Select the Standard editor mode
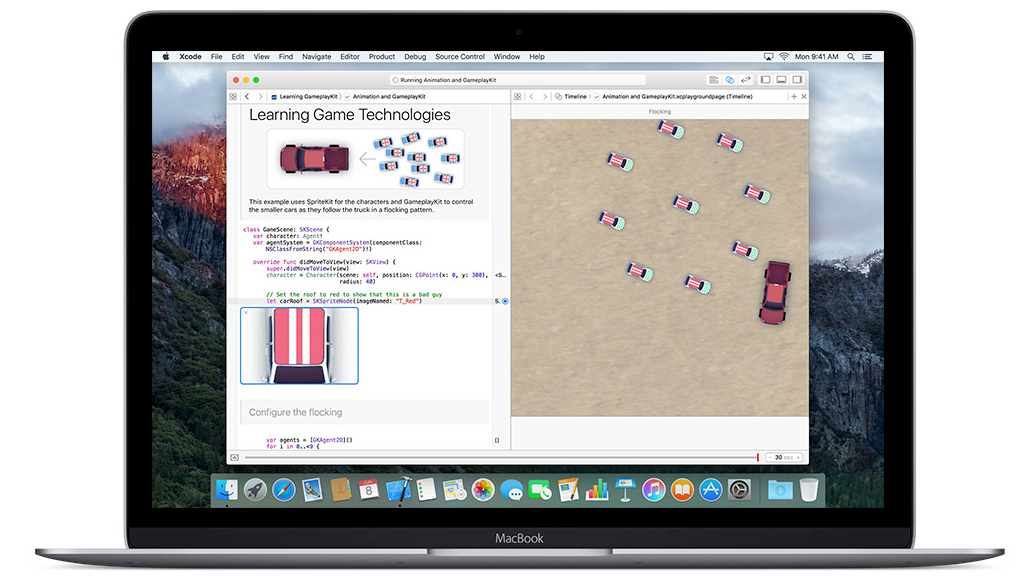1022x578 pixels. point(714,80)
